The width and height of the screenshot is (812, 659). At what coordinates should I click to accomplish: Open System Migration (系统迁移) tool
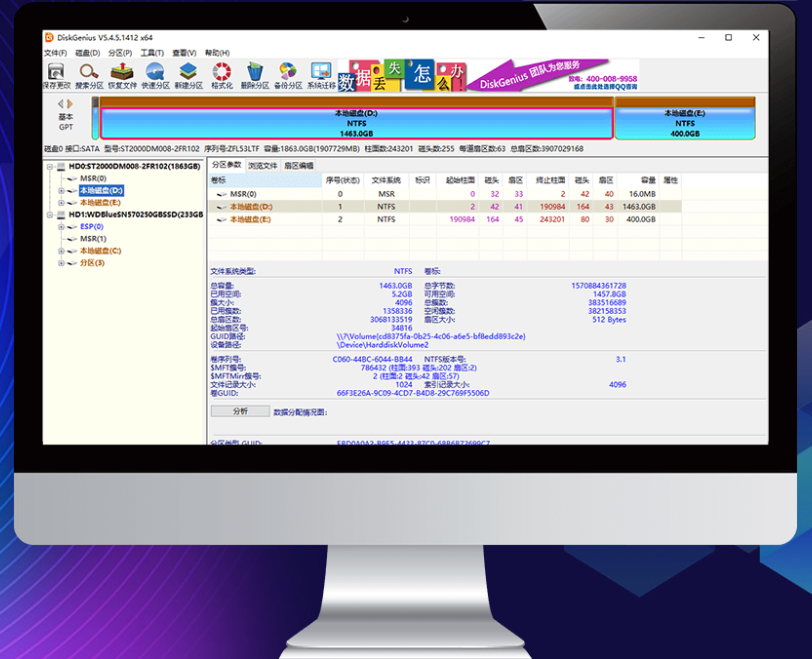pos(321,76)
